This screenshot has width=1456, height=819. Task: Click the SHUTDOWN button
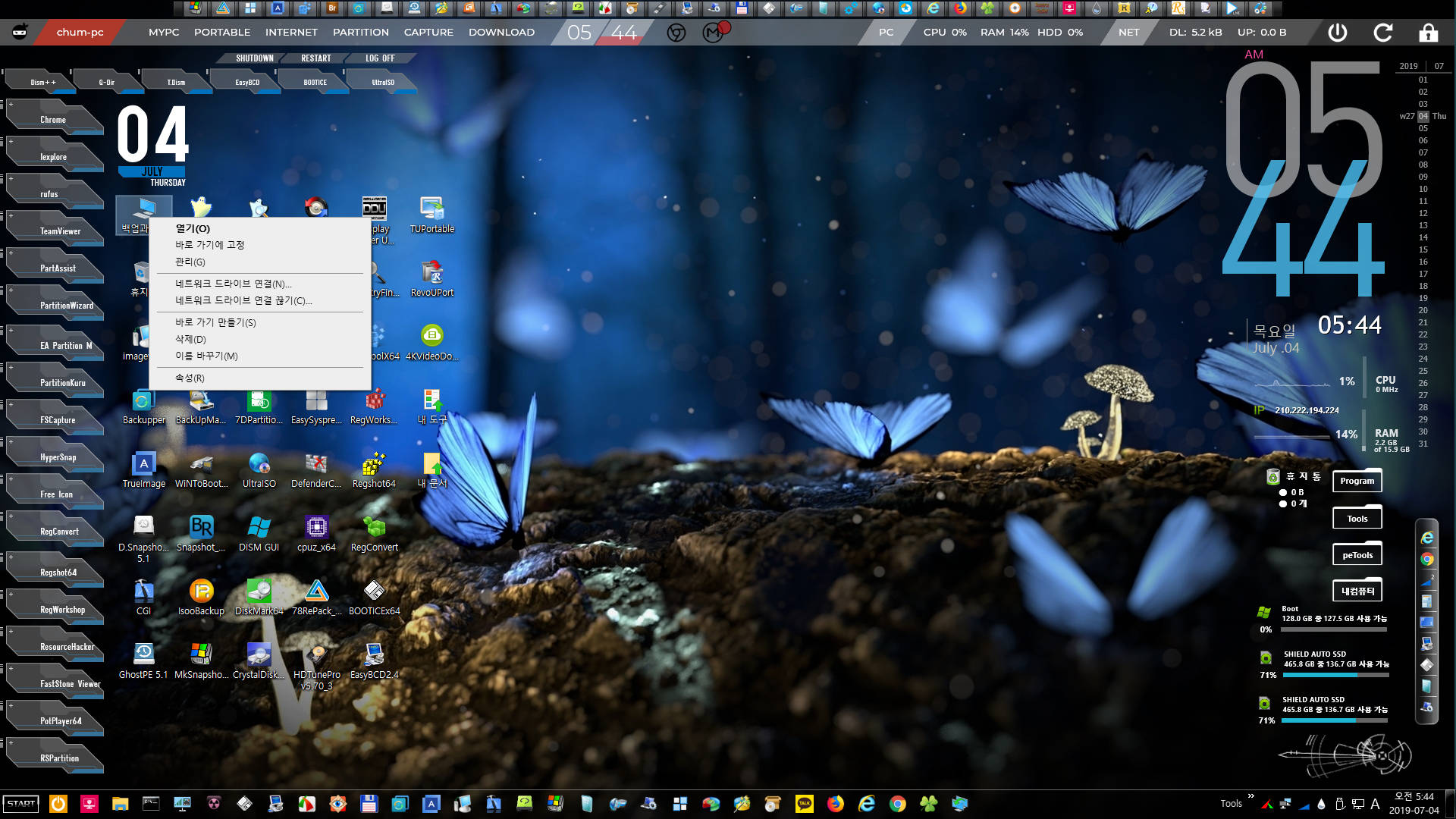click(255, 58)
